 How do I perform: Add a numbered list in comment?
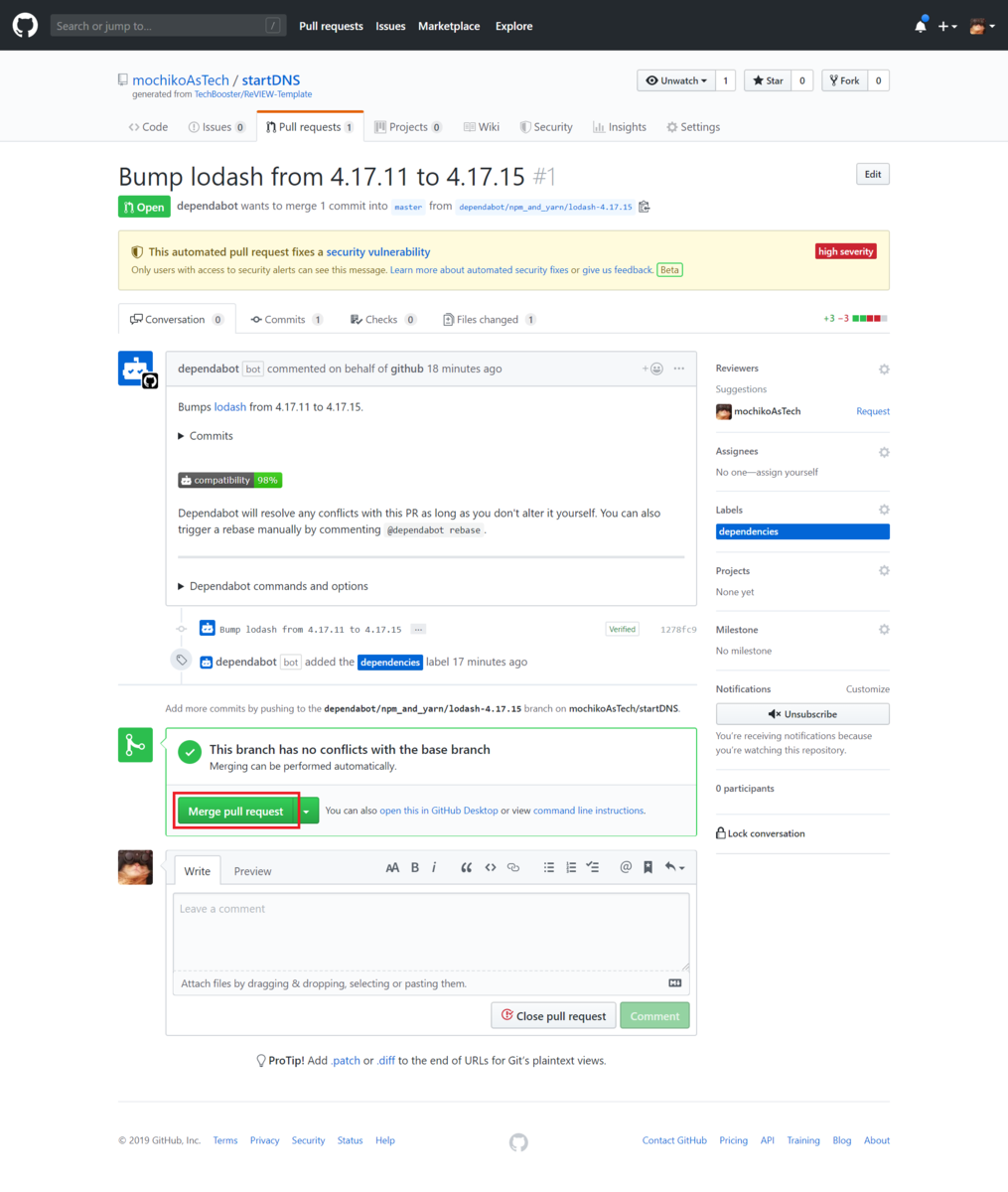pos(571,867)
